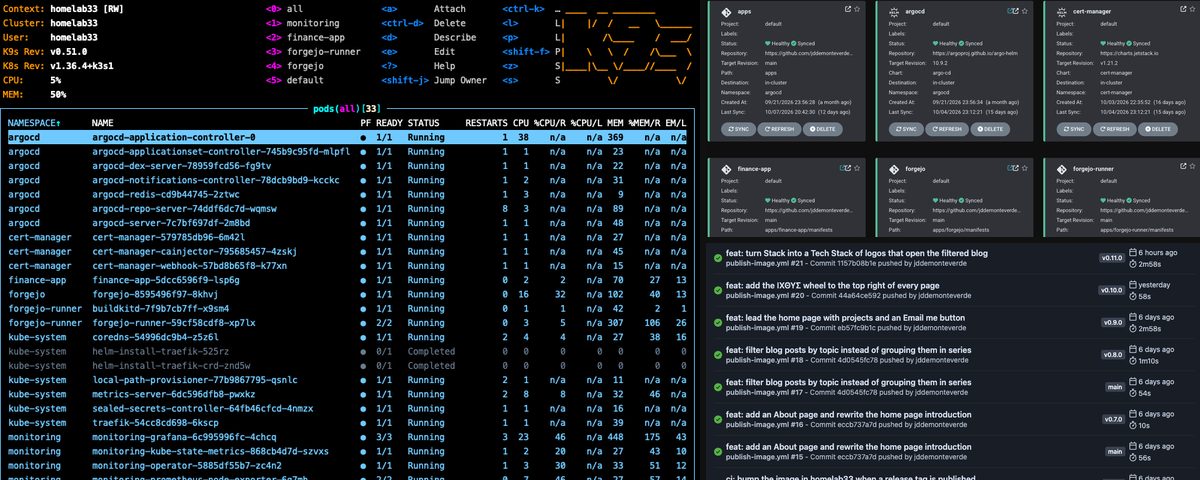The width and height of the screenshot is (1200, 480).
Task: Click success check icon of workflow run #19
Action: coord(718,322)
